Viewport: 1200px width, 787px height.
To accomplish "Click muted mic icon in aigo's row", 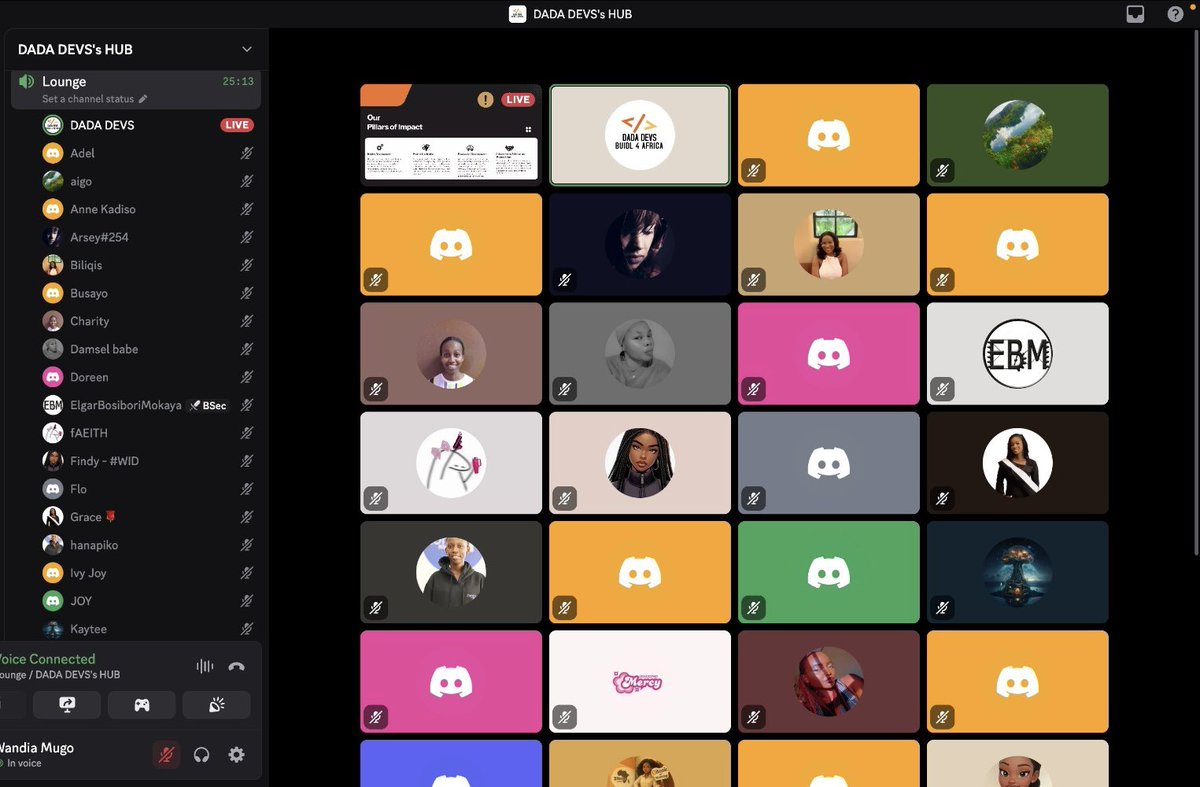I will 246,181.
